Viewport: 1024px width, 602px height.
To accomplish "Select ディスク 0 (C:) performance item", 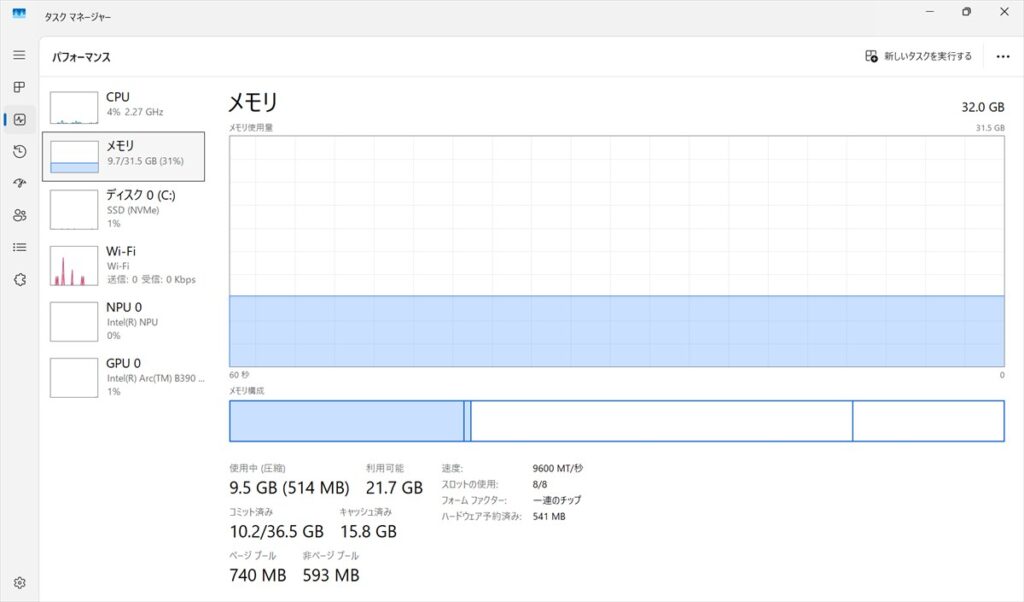I will tap(123, 209).
